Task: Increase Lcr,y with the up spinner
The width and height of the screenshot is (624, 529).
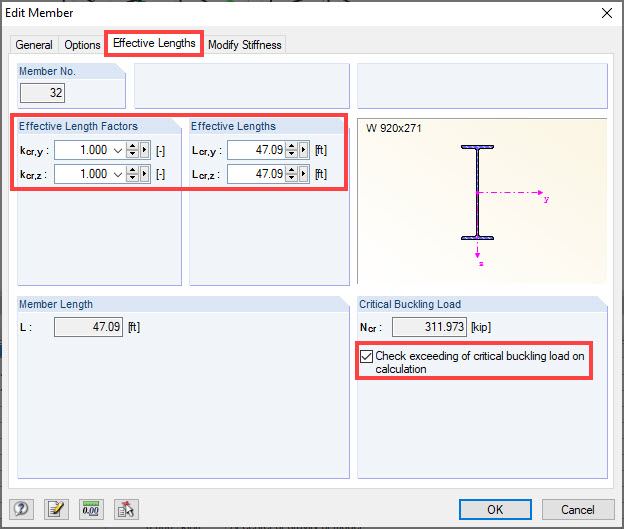Action: 292,146
